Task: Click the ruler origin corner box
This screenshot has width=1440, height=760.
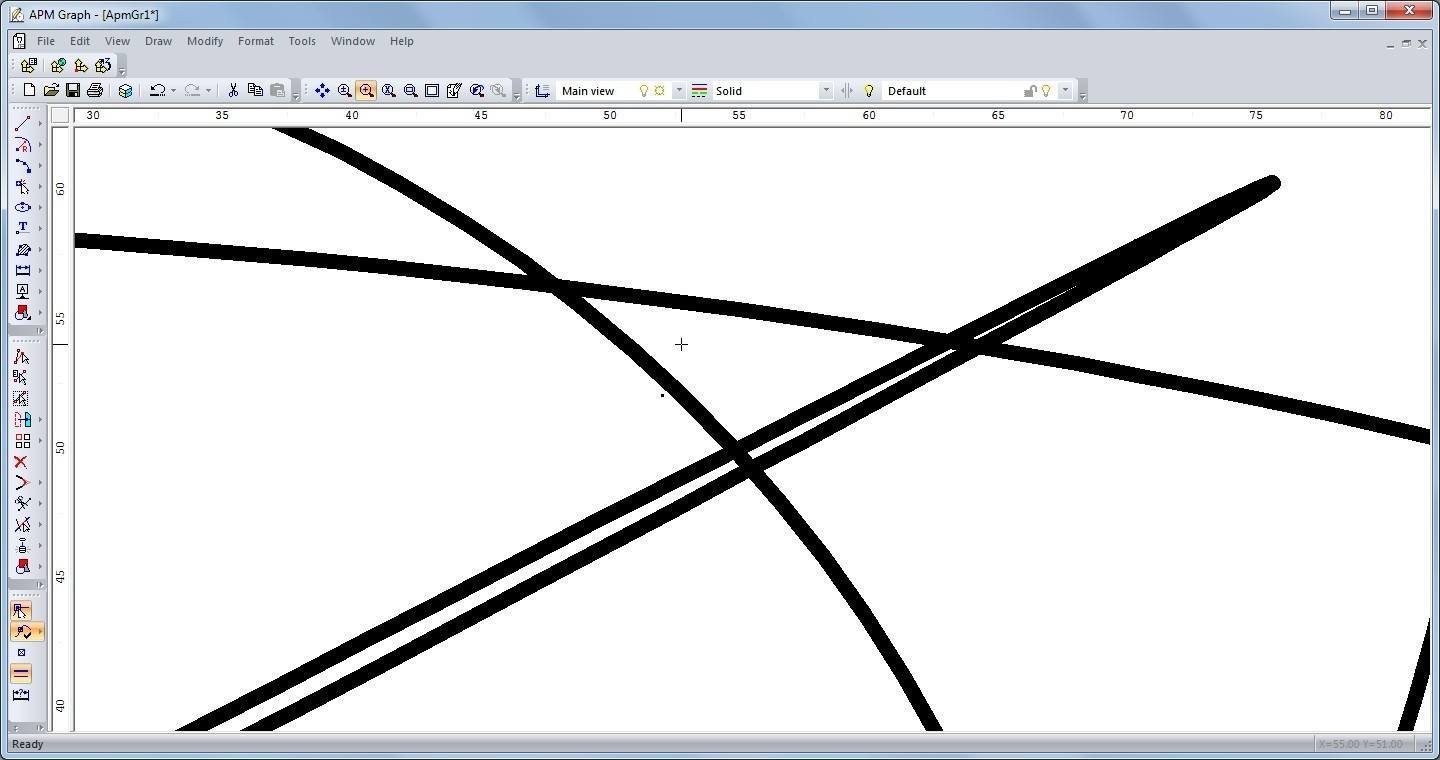Action: (60, 115)
